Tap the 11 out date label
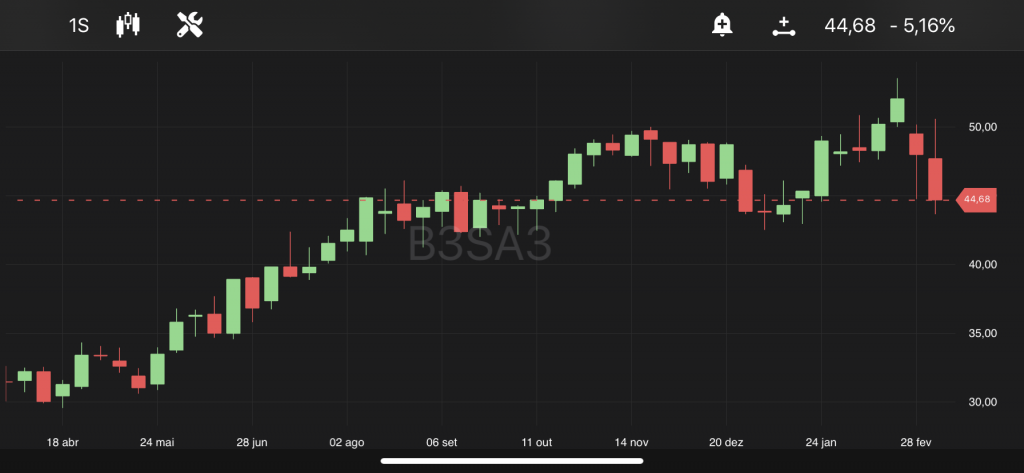 click(536, 442)
